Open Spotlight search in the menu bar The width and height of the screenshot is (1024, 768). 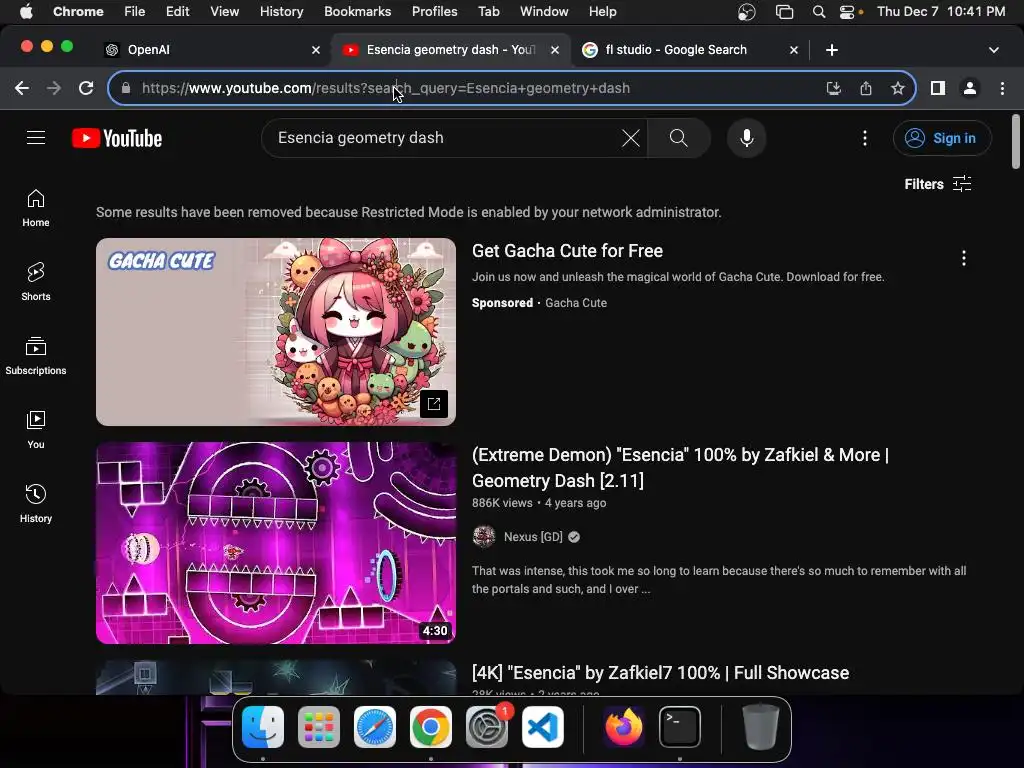(x=818, y=12)
